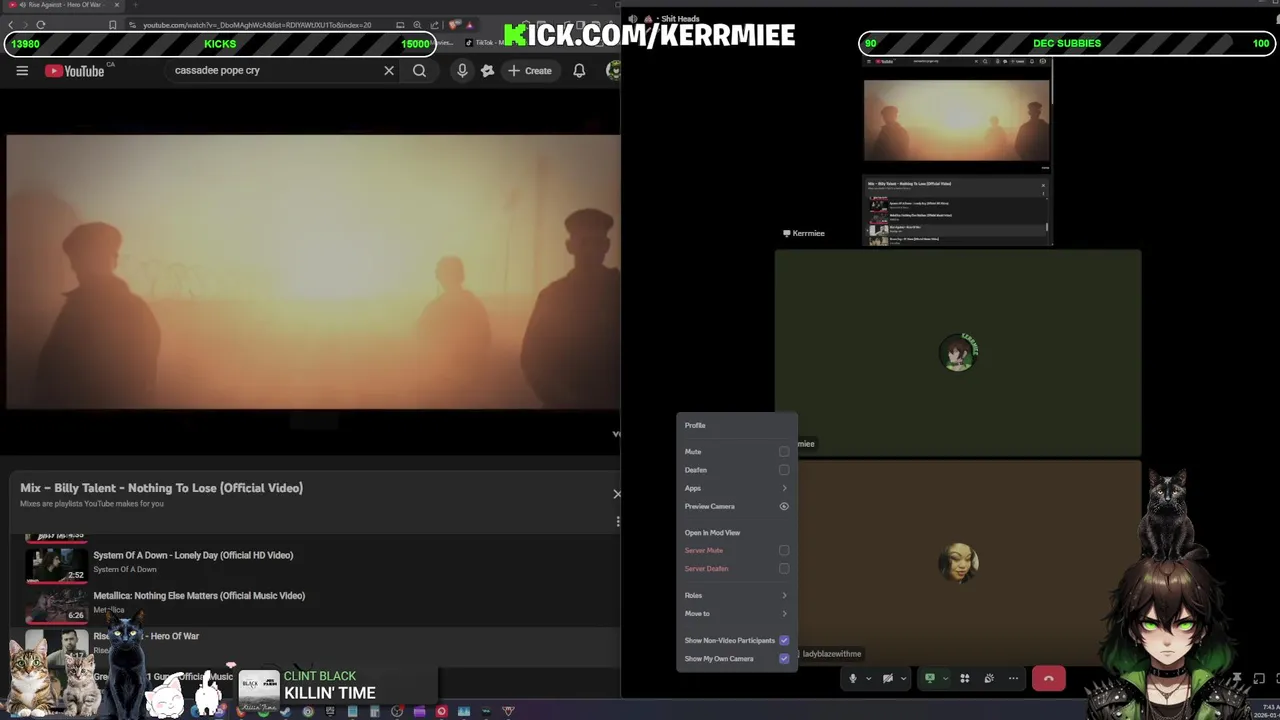Open Discord activities launcher icon
Screen dimensions: 1280x720
click(965, 678)
